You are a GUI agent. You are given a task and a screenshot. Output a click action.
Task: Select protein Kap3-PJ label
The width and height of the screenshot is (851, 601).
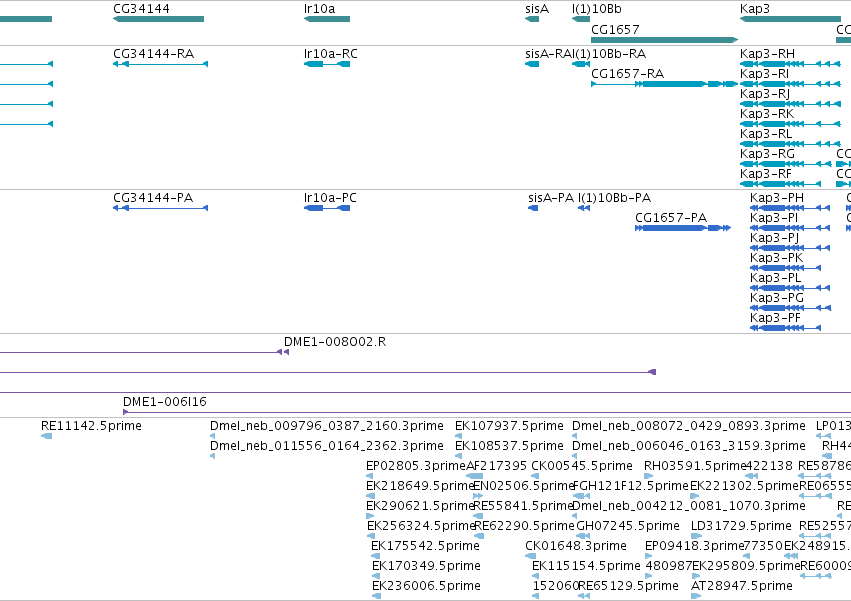774,238
